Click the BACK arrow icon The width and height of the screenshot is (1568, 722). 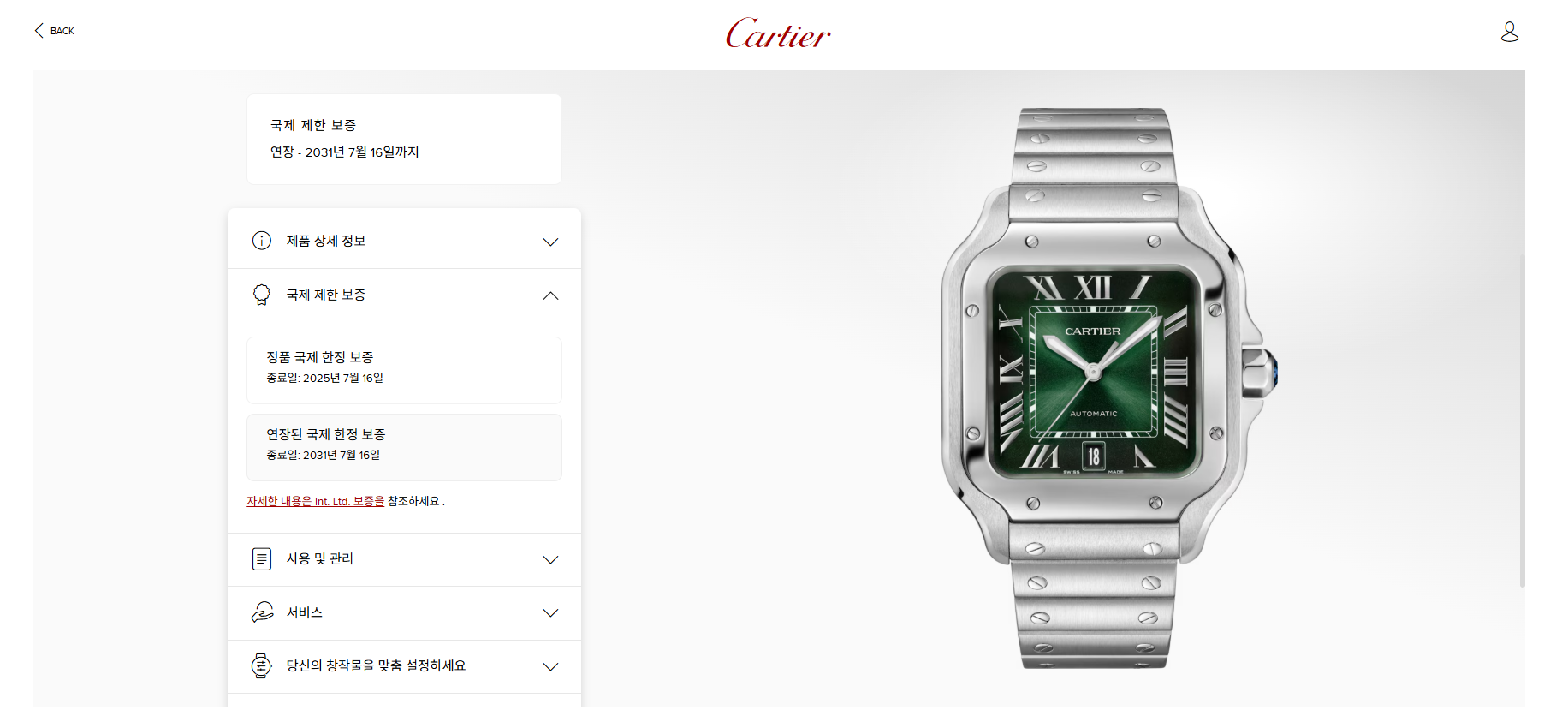[x=39, y=31]
